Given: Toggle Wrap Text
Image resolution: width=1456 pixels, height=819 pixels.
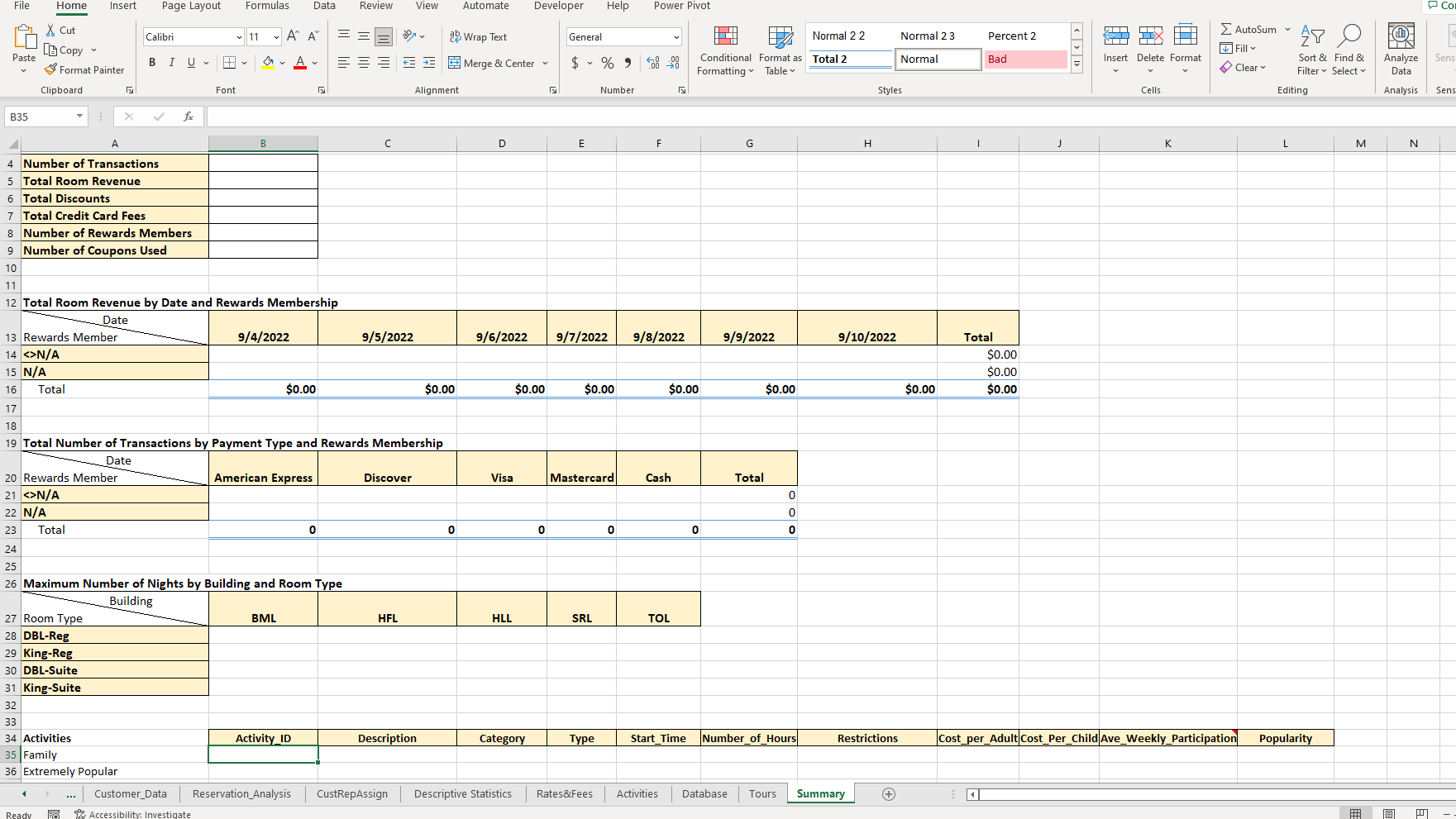Looking at the screenshot, I should click(478, 36).
